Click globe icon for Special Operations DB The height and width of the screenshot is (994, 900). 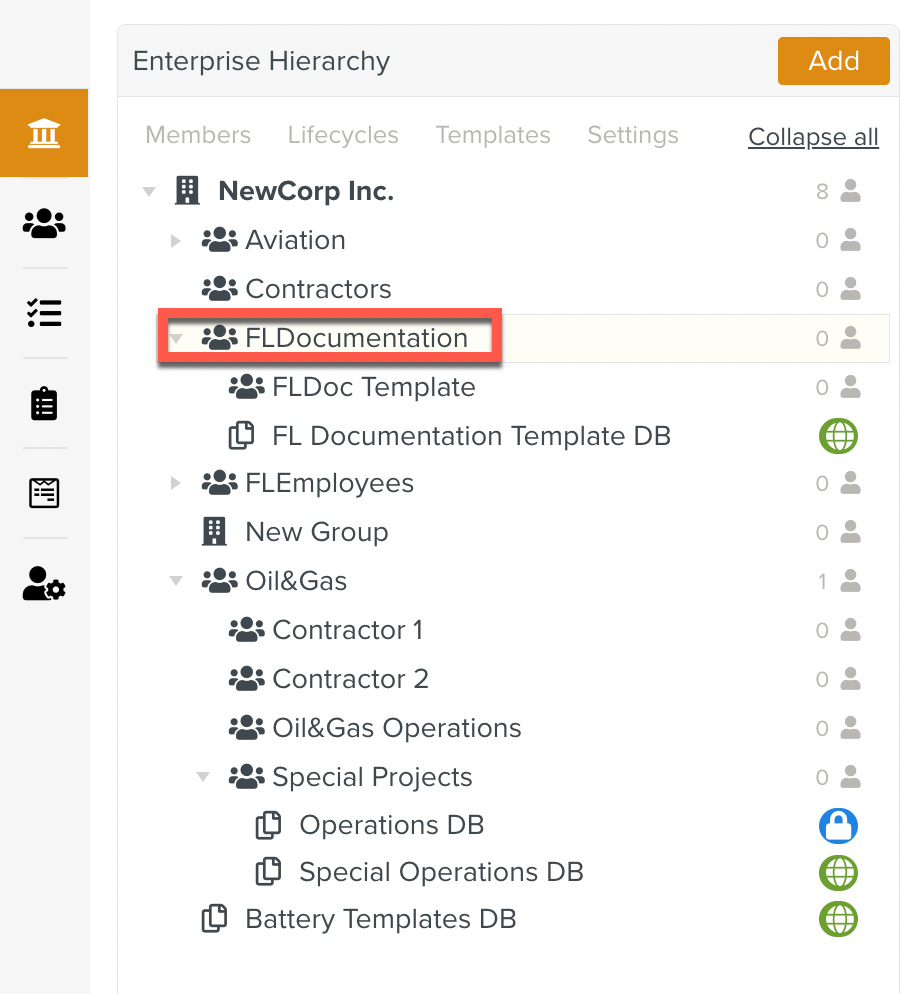838,873
